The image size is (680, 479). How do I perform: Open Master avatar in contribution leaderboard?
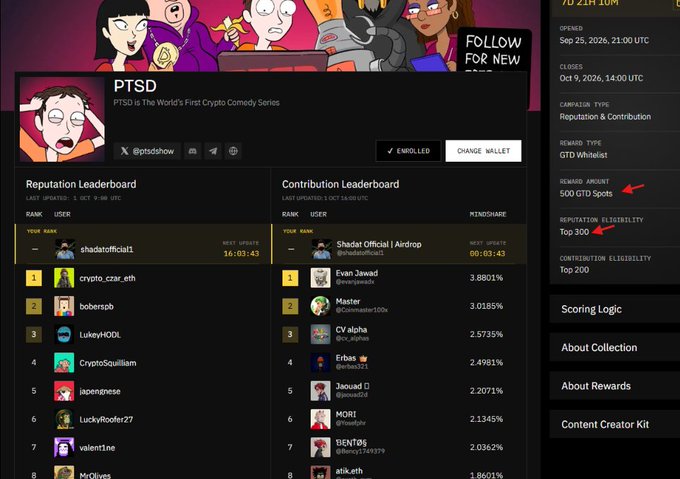320,306
